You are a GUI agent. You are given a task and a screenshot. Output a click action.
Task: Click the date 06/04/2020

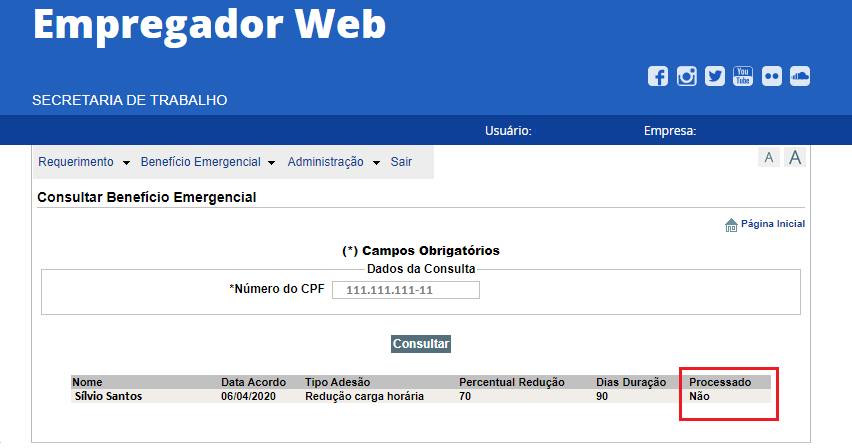(248, 396)
